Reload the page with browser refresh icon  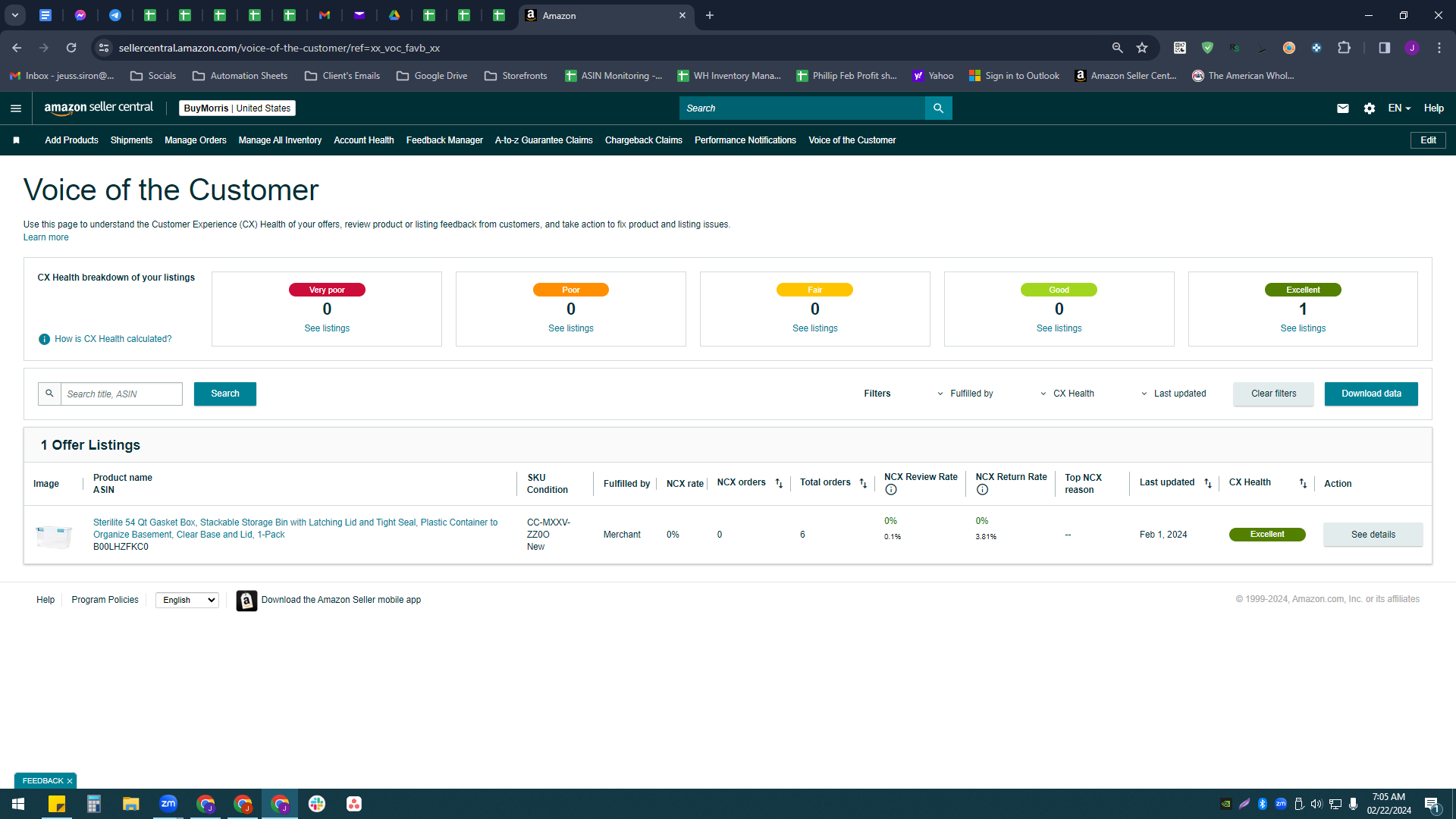71,48
